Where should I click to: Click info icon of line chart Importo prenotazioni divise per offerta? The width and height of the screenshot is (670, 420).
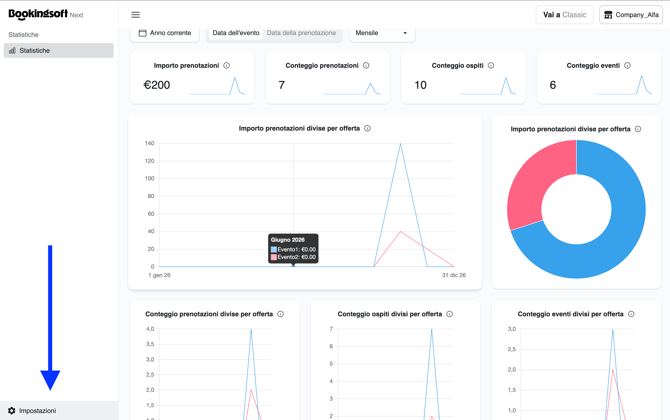pyautogui.click(x=367, y=128)
